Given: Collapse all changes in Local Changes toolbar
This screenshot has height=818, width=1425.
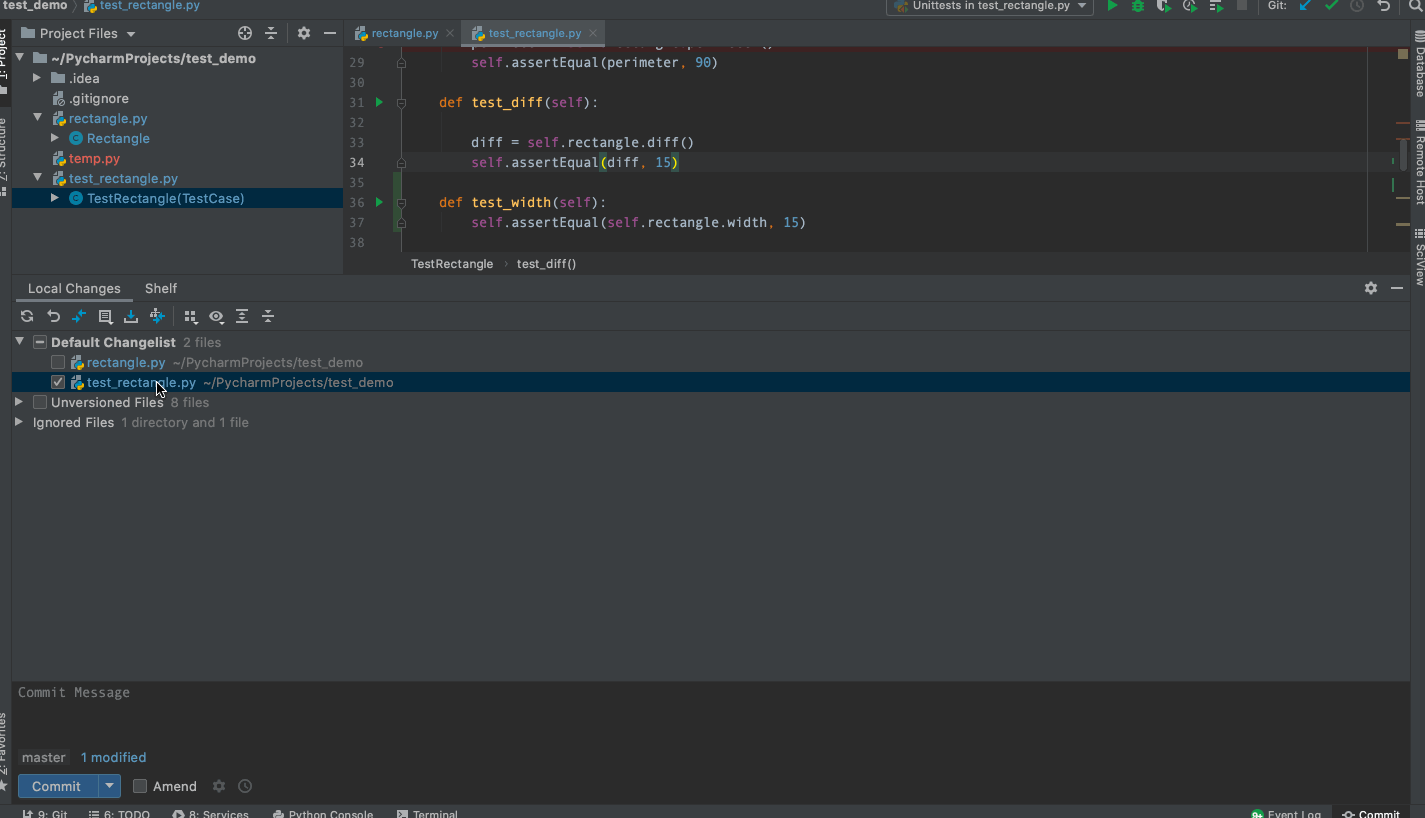Looking at the screenshot, I should [x=268, y=316].
